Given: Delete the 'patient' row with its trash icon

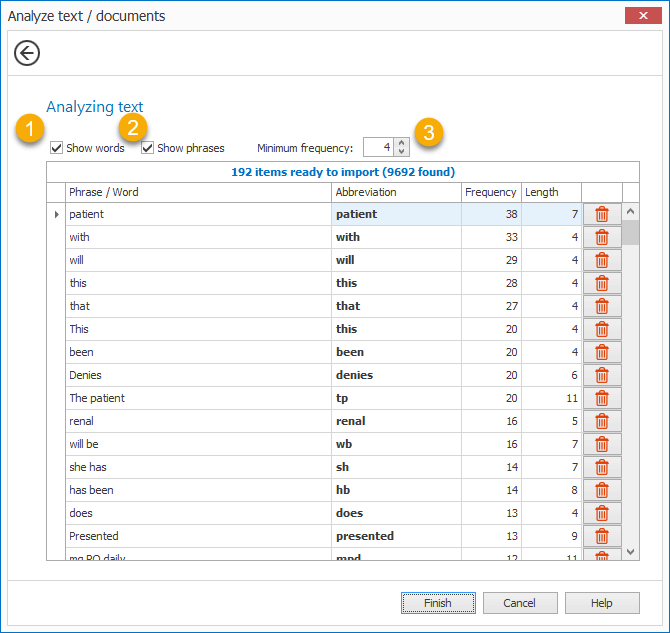Looking at the screenshot, I should coord(602,214).
